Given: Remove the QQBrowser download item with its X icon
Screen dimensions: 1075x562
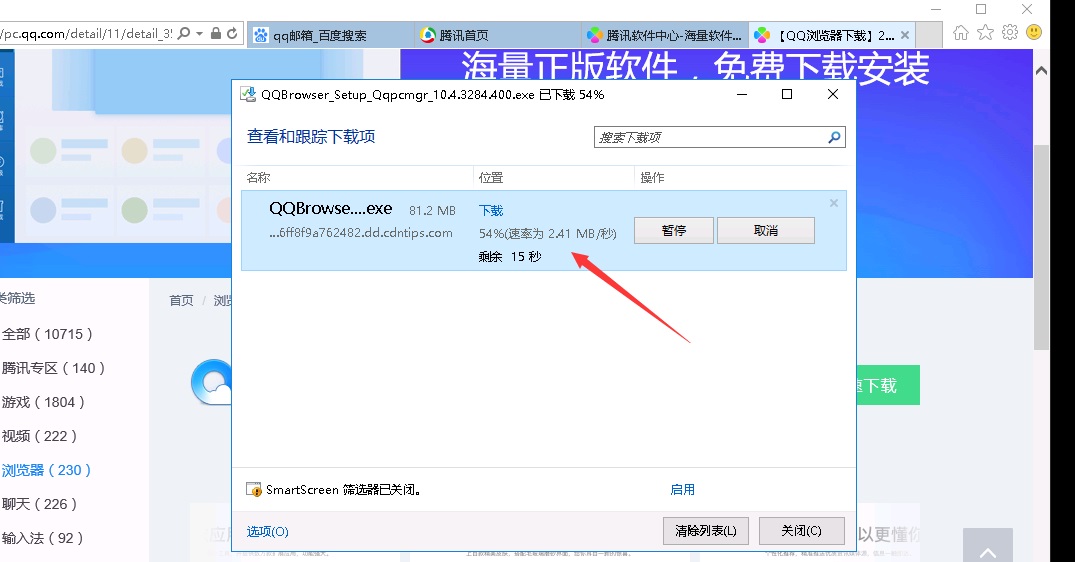Looking at the screenshot, I should click(x=834, y=203).
